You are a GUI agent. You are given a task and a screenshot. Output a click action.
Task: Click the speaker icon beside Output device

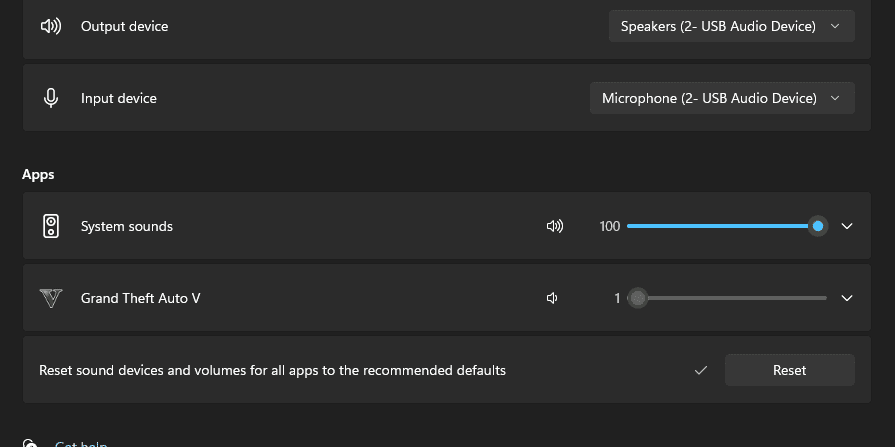(x=51, y=26)
